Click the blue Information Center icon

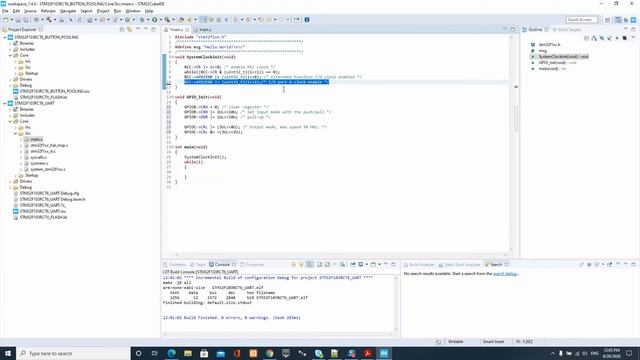(307, 20)
